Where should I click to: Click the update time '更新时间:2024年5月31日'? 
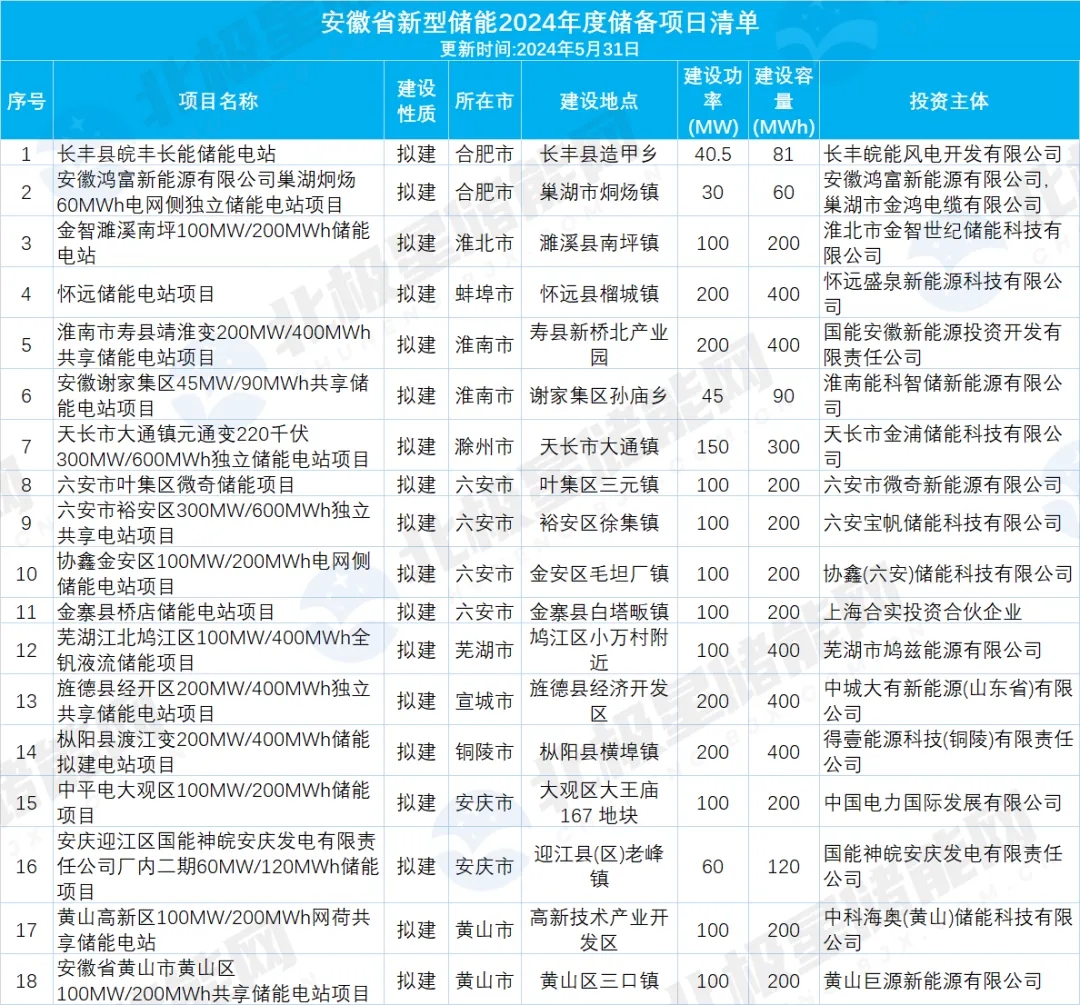click(539, 49)
